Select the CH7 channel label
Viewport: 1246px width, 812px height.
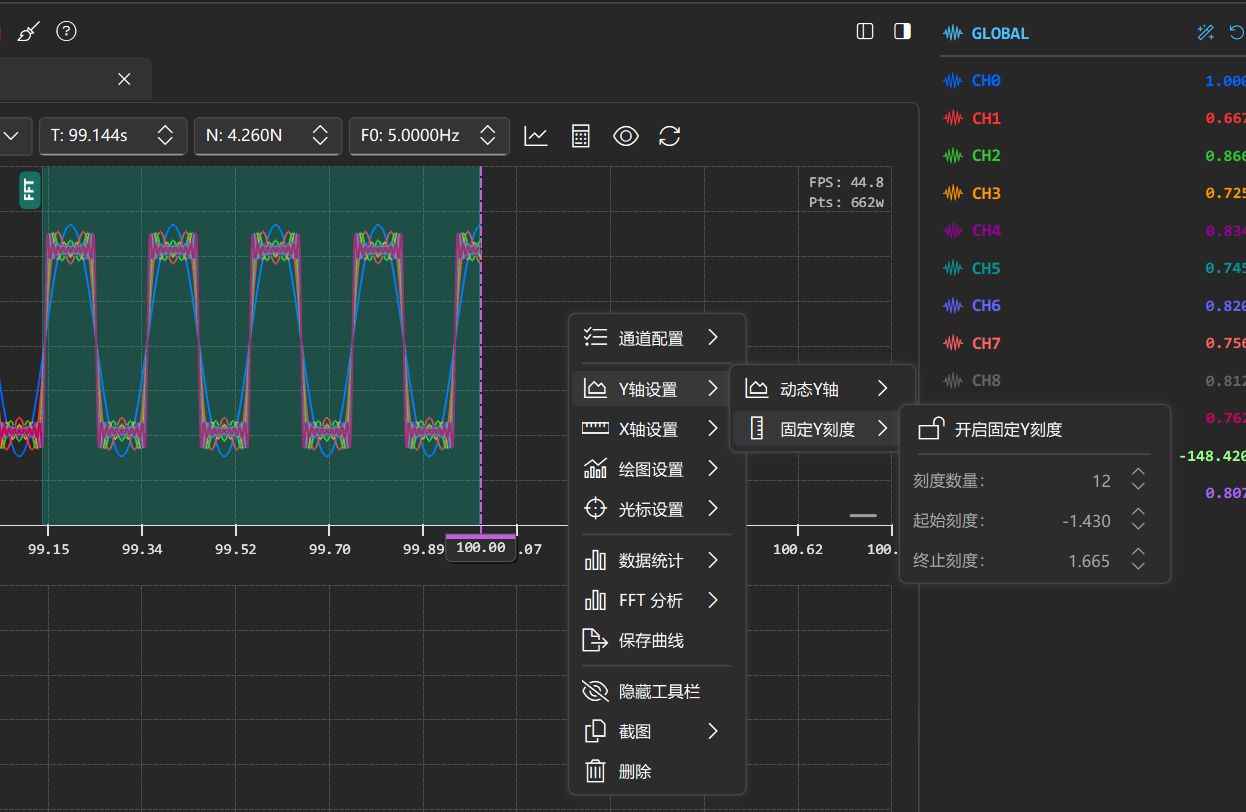pos(986,343)
